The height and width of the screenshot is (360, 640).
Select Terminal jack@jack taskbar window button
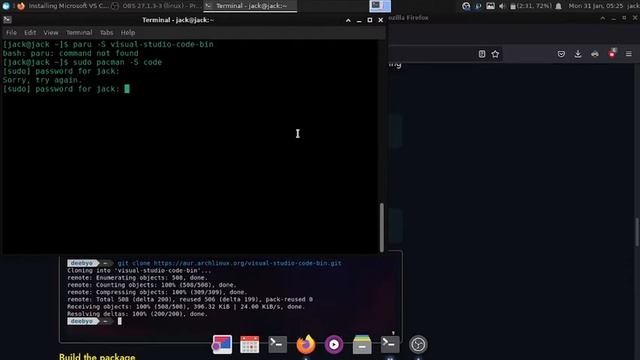[x=250, y=6]
